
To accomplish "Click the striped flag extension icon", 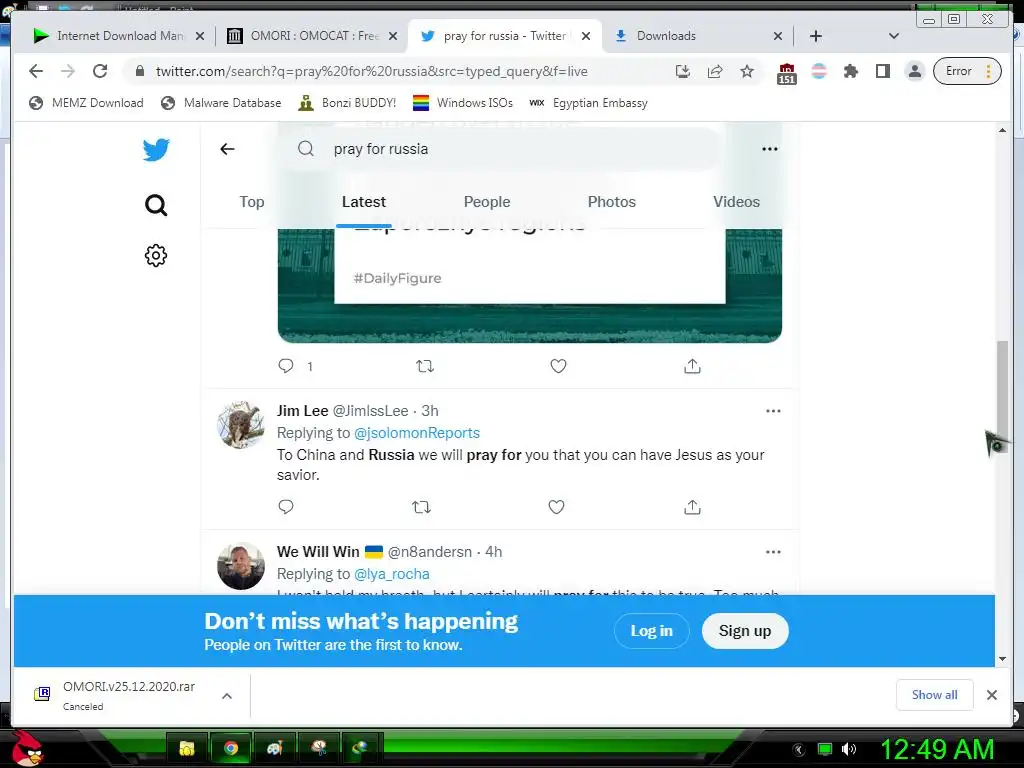I will click(819, 71).
